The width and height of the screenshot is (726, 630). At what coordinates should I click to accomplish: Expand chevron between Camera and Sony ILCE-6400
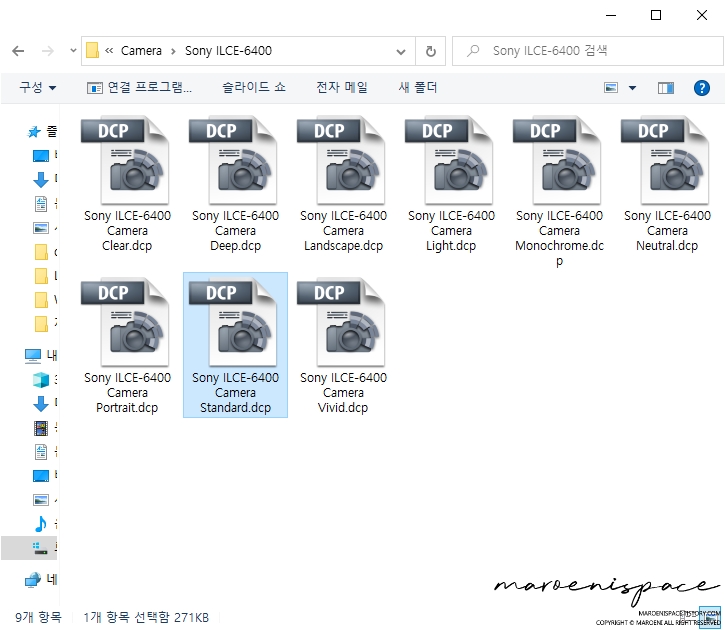[x=173, y=51]
